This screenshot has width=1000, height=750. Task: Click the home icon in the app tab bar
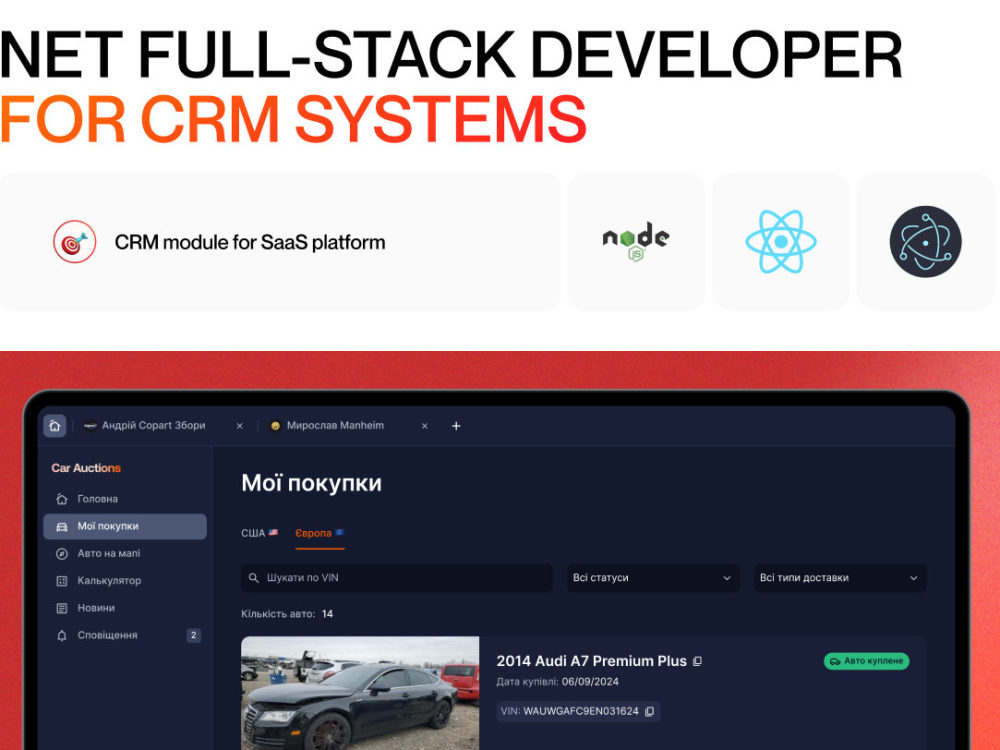(x=55, y=425)
